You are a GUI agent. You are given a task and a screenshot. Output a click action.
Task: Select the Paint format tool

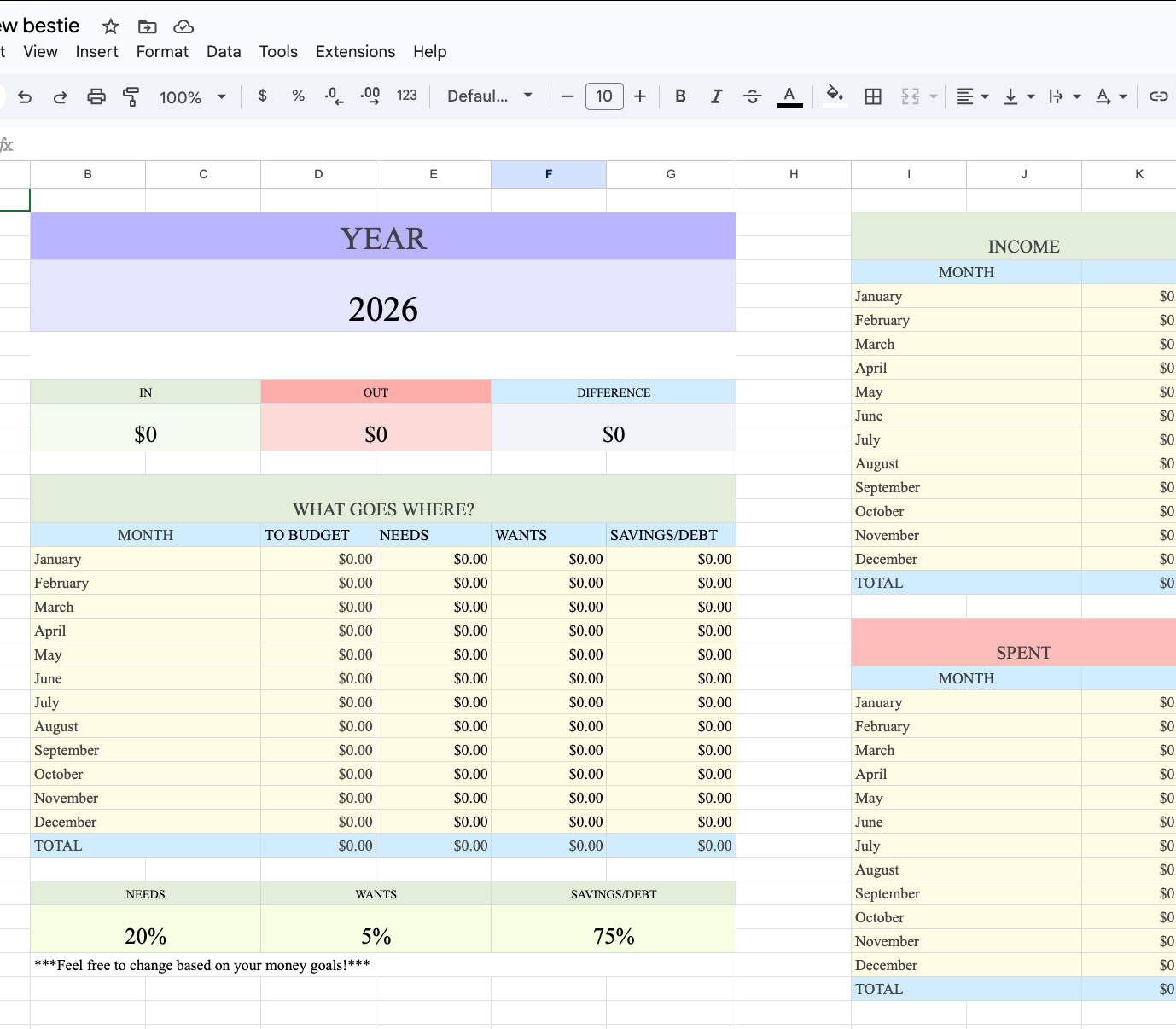131,96
